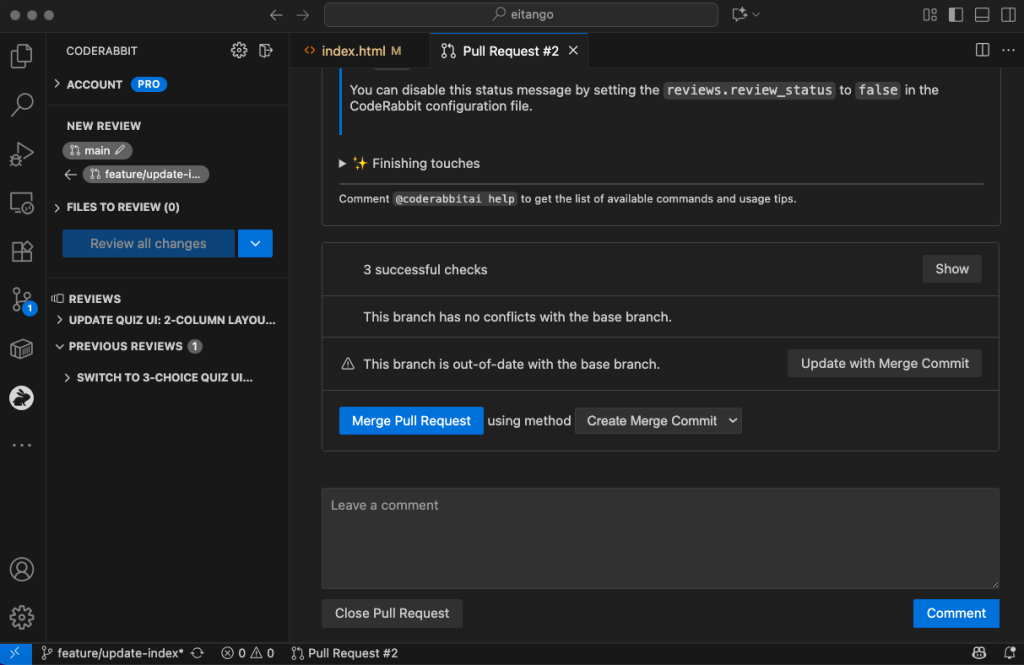The image size is (1024, 665).
Task: Expand the Finishing touches section
Action: [x=417, y=163]
